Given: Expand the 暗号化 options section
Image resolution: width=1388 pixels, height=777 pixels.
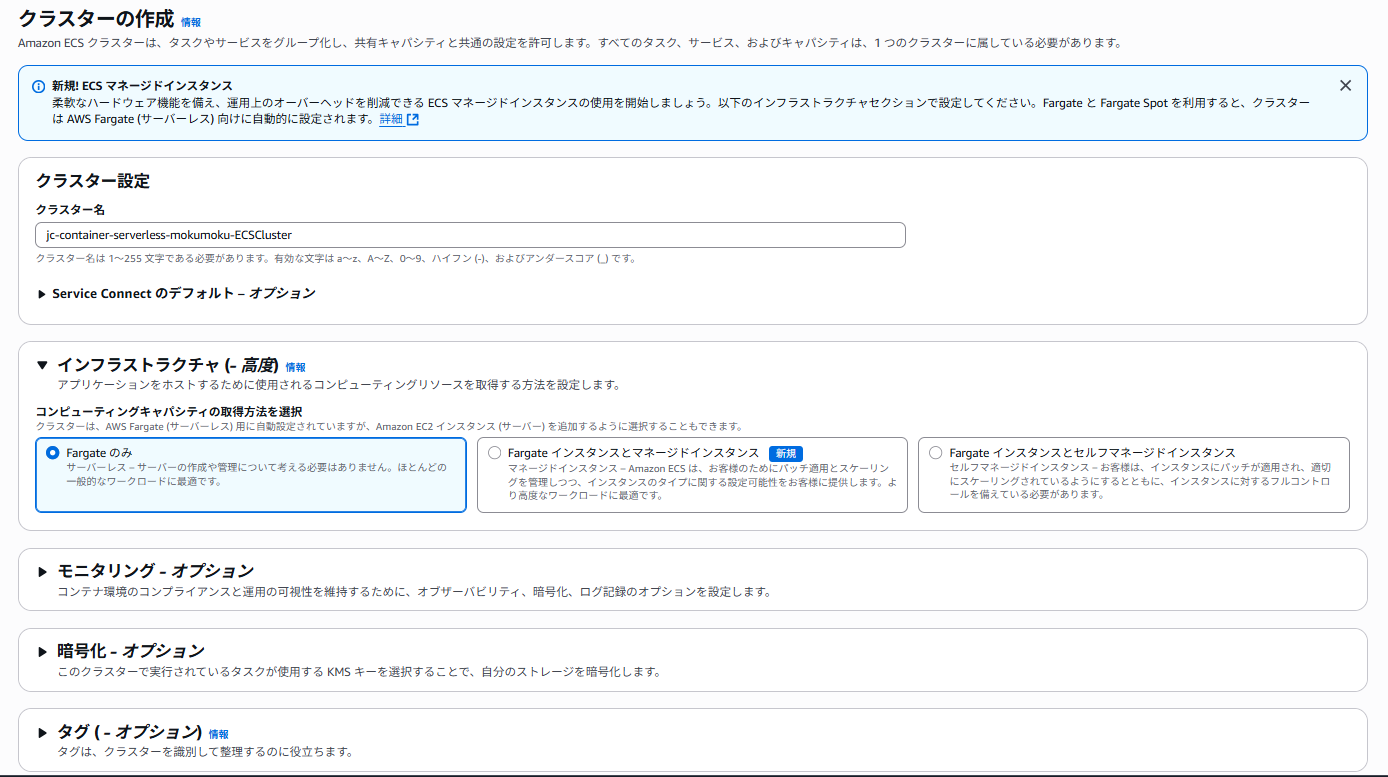Looking at the screenshot, I should pos(42,651).
